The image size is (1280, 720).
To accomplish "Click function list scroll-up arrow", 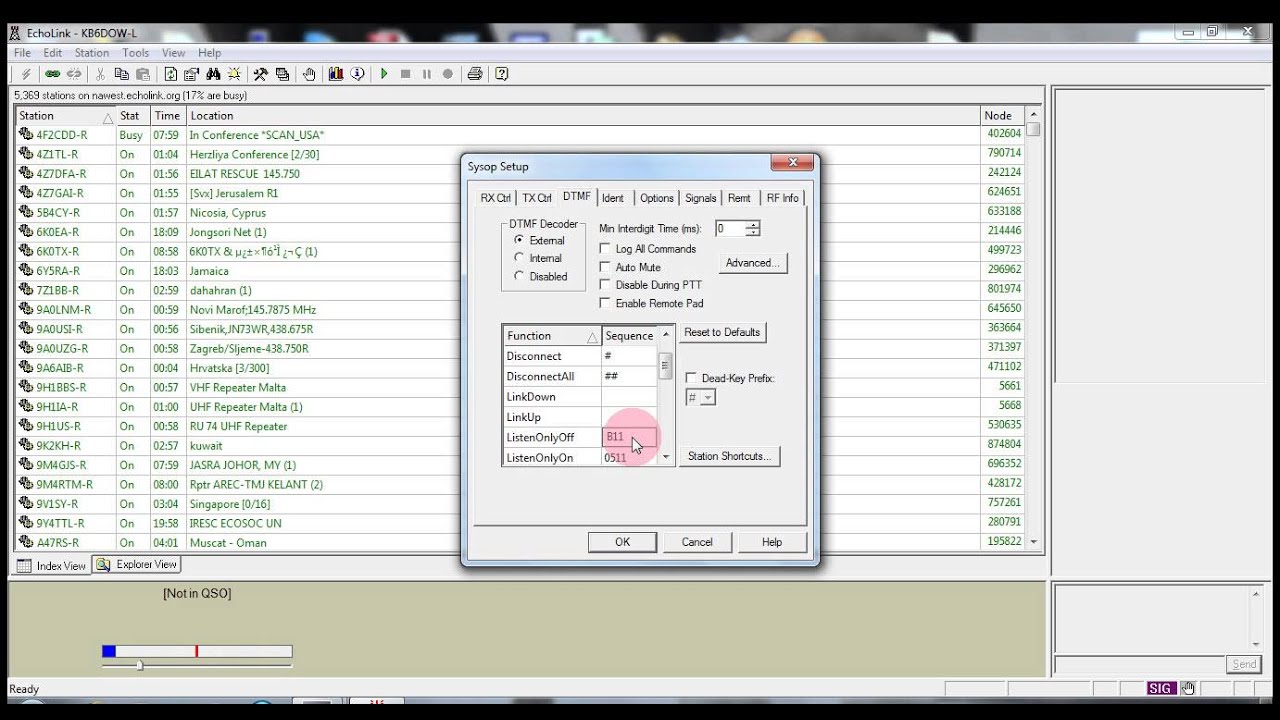I will click(x=667, y=334).
